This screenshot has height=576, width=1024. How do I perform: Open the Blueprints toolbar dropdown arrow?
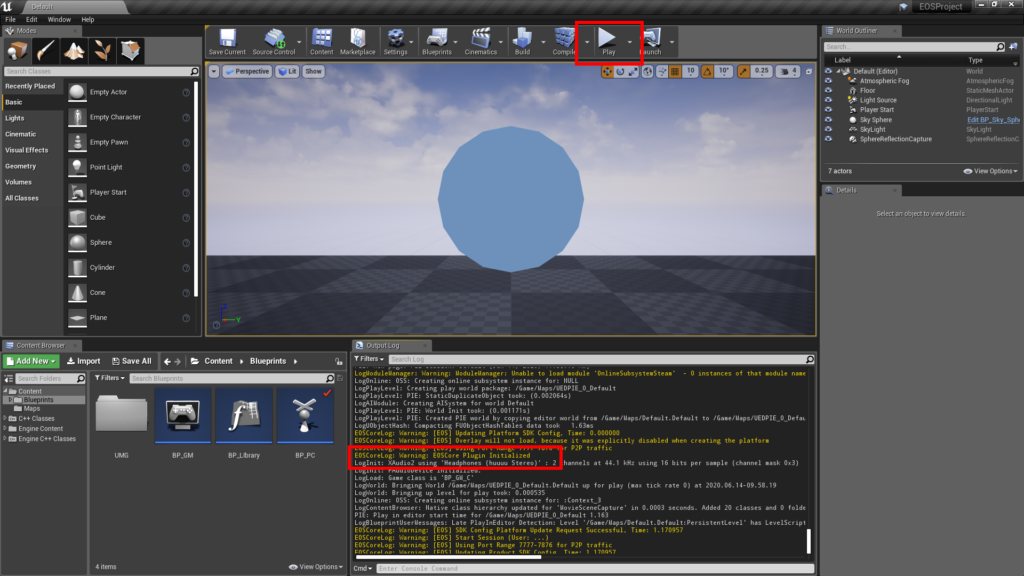pyautogui.click(x=455, y=42)
